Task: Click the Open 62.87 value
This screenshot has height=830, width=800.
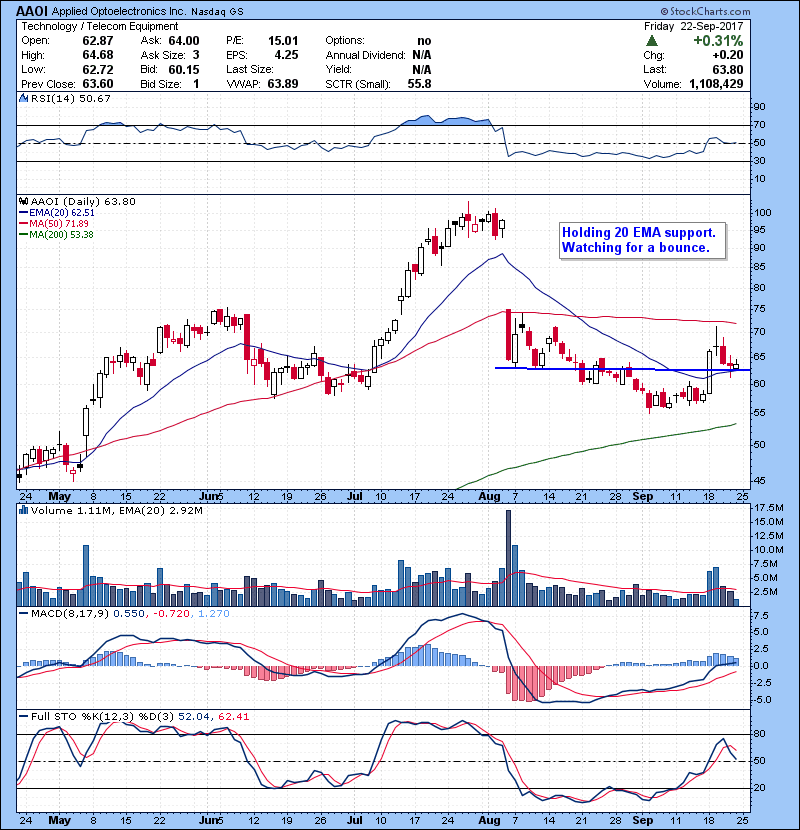Action: tap(98, 41)
